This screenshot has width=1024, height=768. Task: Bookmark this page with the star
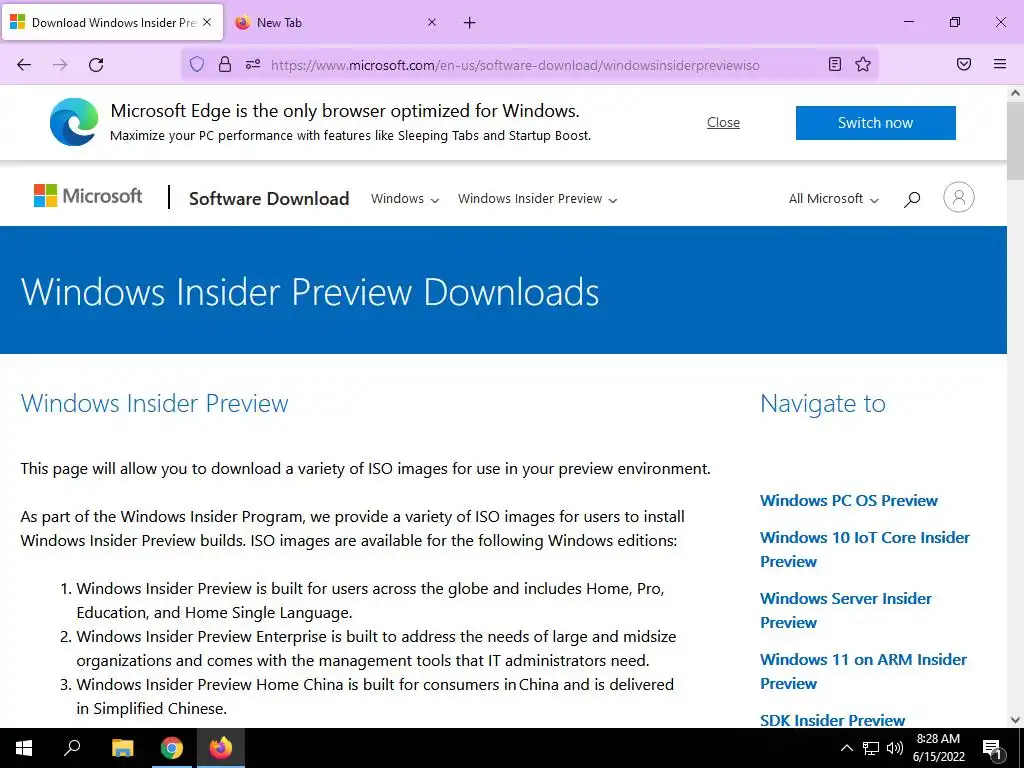(863, 64)
